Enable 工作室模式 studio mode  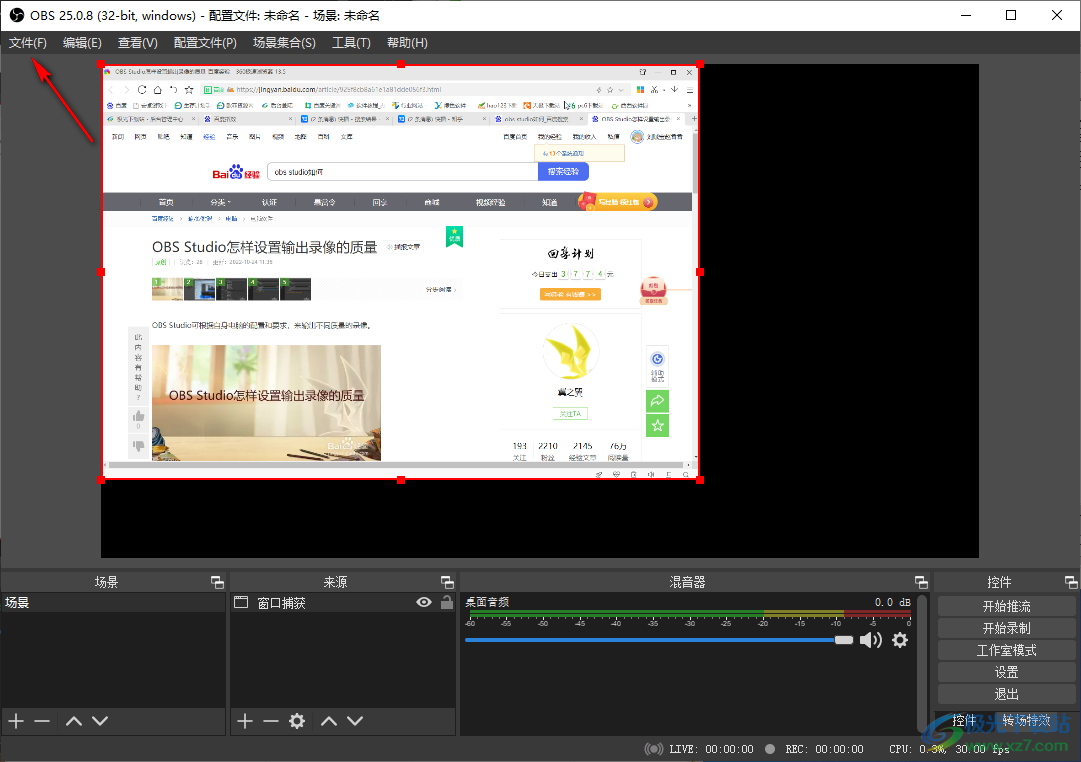[1007, 650]
